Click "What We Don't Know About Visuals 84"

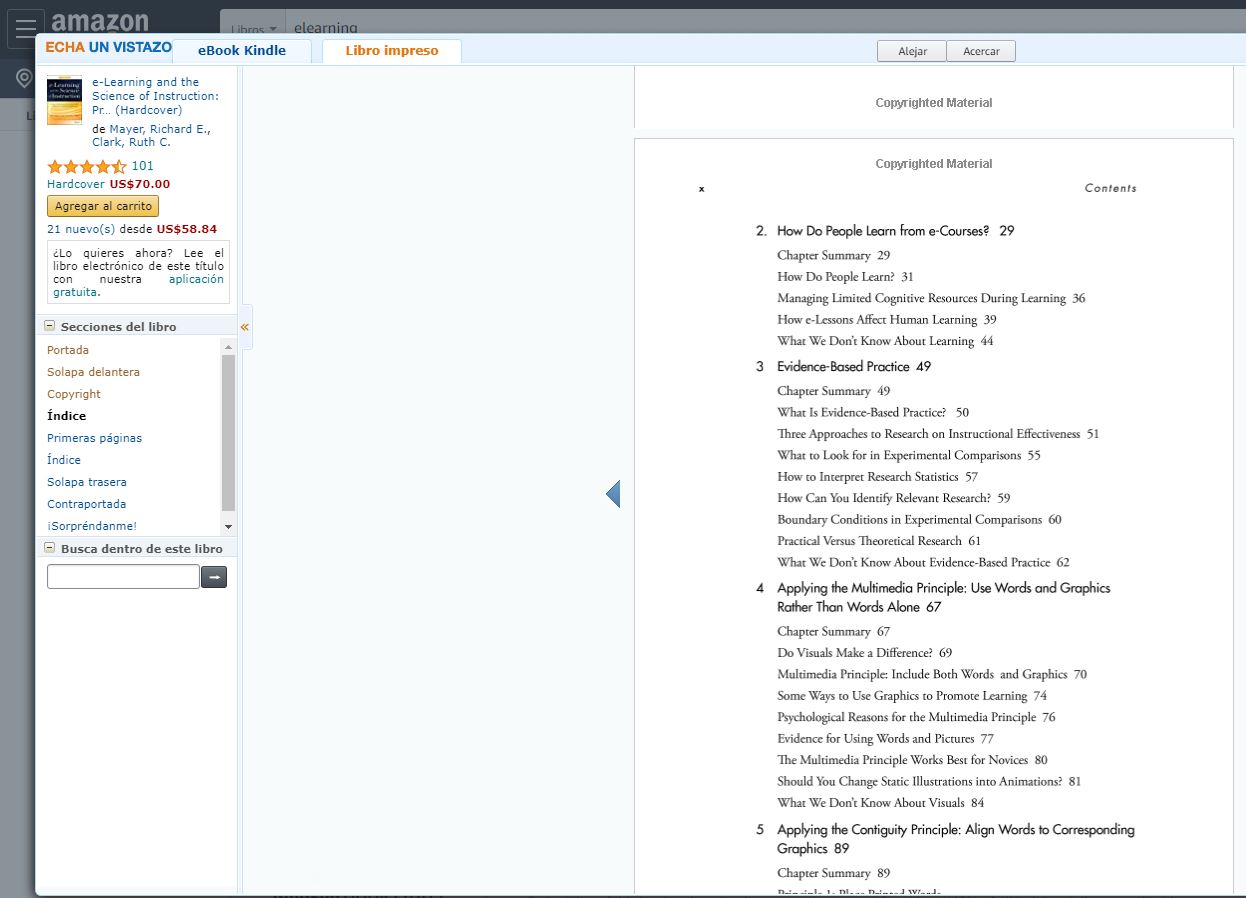pyautogui.click(x=880, y=803)
